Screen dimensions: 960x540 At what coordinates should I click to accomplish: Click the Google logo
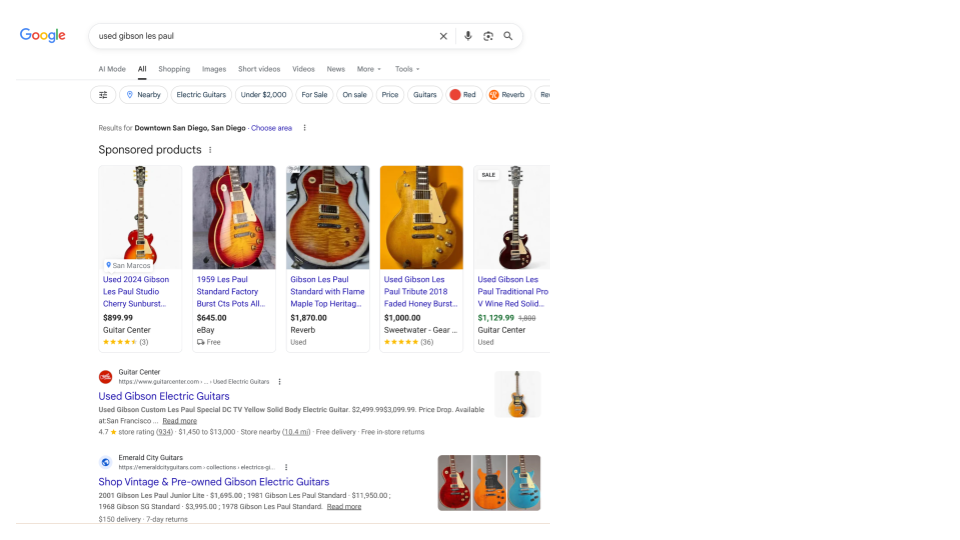pos(43,36)
